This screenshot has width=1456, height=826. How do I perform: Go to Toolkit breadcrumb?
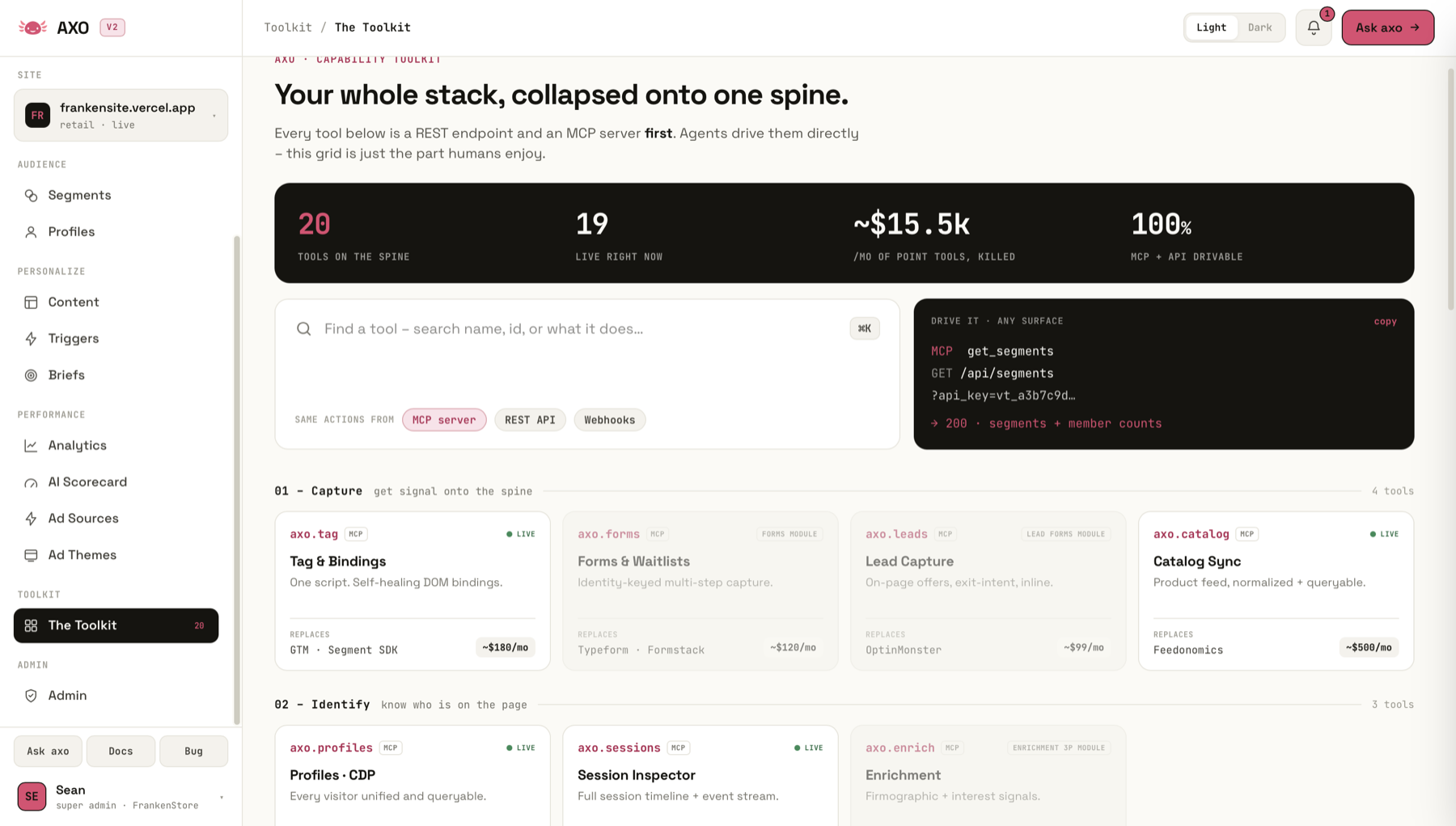[x=288, y=28]
